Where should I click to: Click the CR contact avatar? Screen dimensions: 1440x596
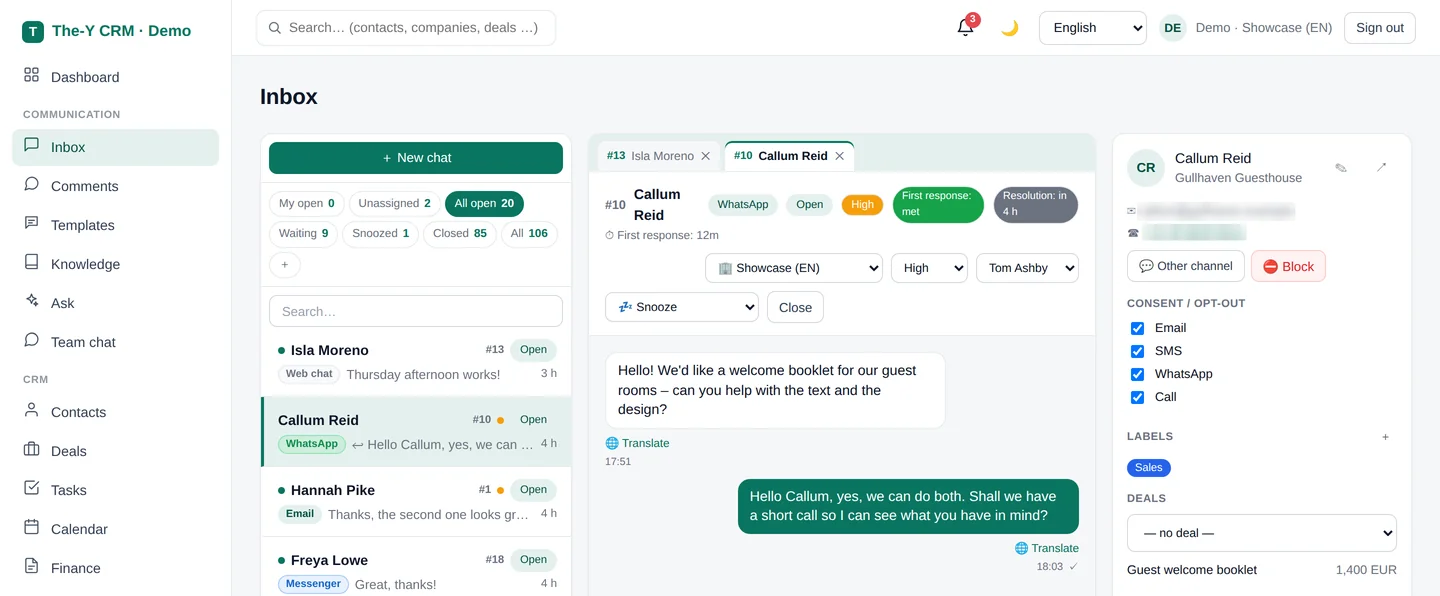(x=1146, y=168)
